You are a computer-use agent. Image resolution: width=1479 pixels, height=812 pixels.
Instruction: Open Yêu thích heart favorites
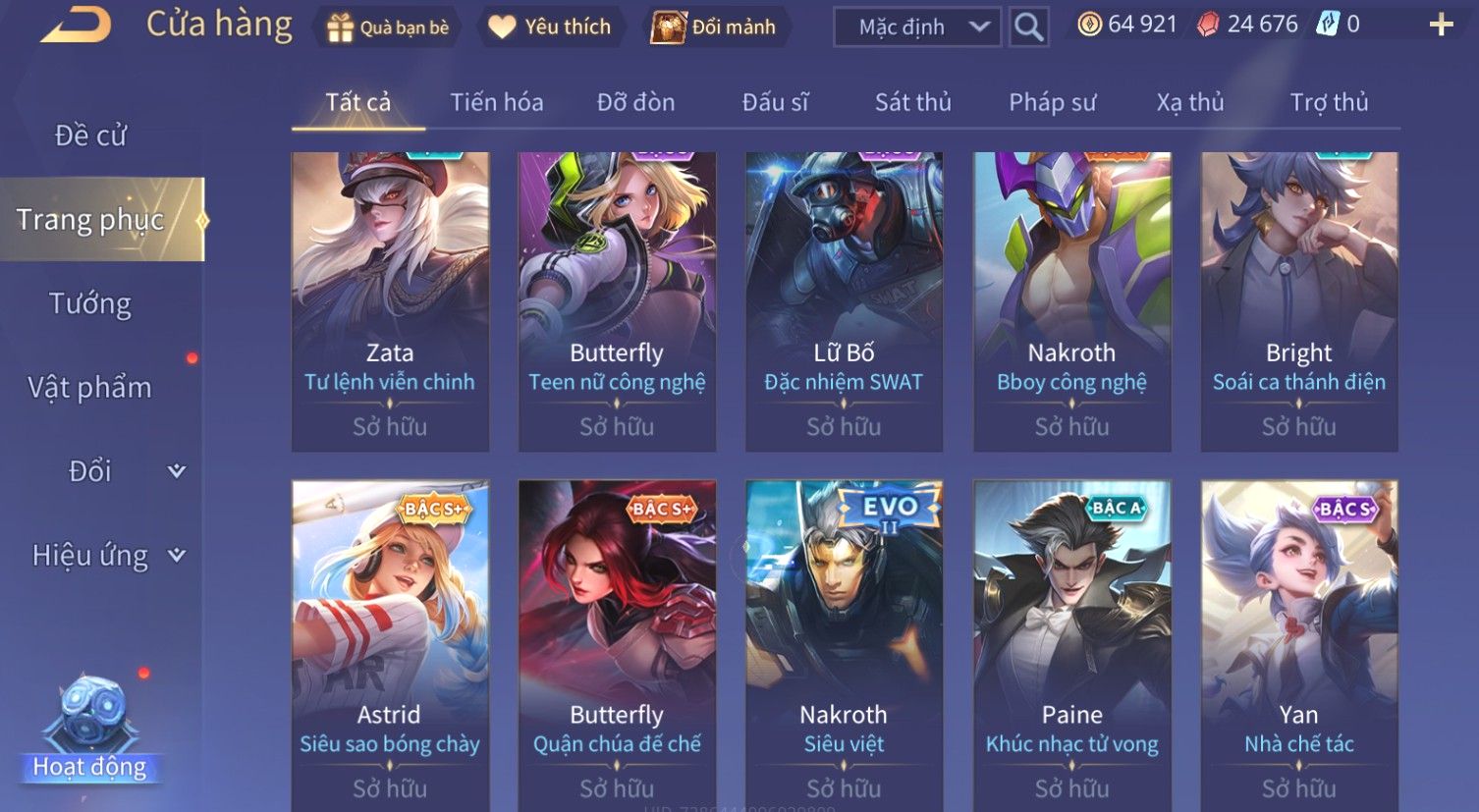coord(550,27)
